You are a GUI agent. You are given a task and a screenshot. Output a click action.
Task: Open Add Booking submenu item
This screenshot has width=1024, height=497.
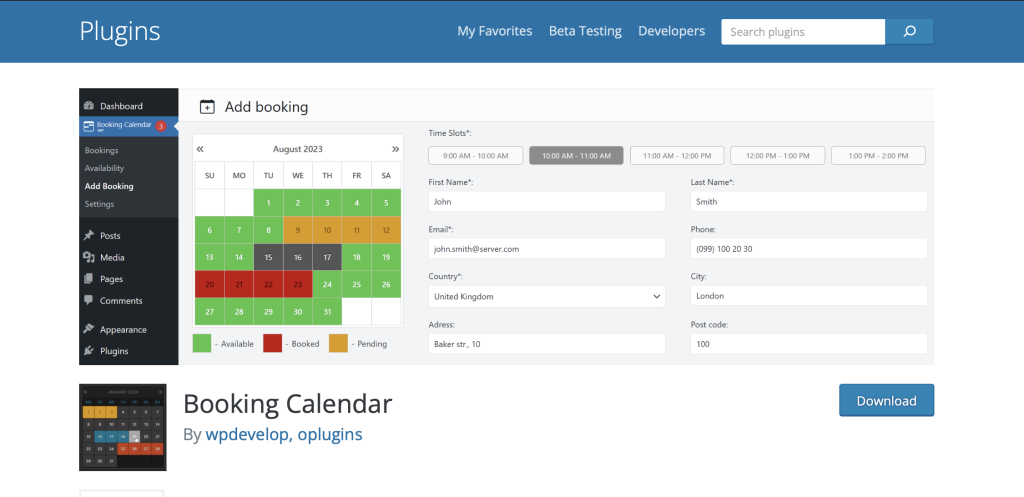click(x=109, y=186)
